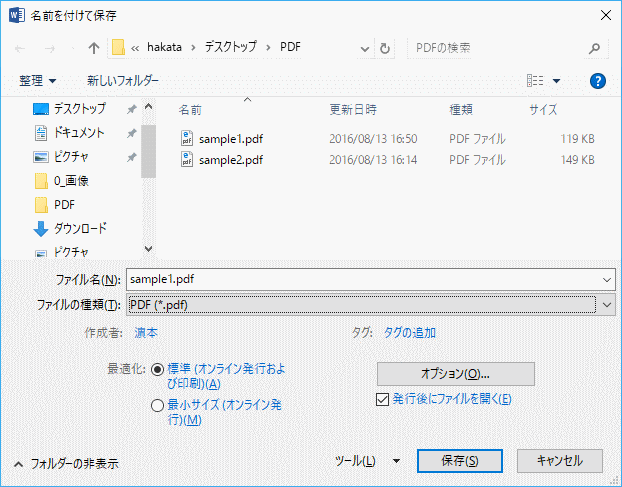Click the PDF breadcrumb segment
Viewport: 622px width, 487px height.
tap(290, 47)
